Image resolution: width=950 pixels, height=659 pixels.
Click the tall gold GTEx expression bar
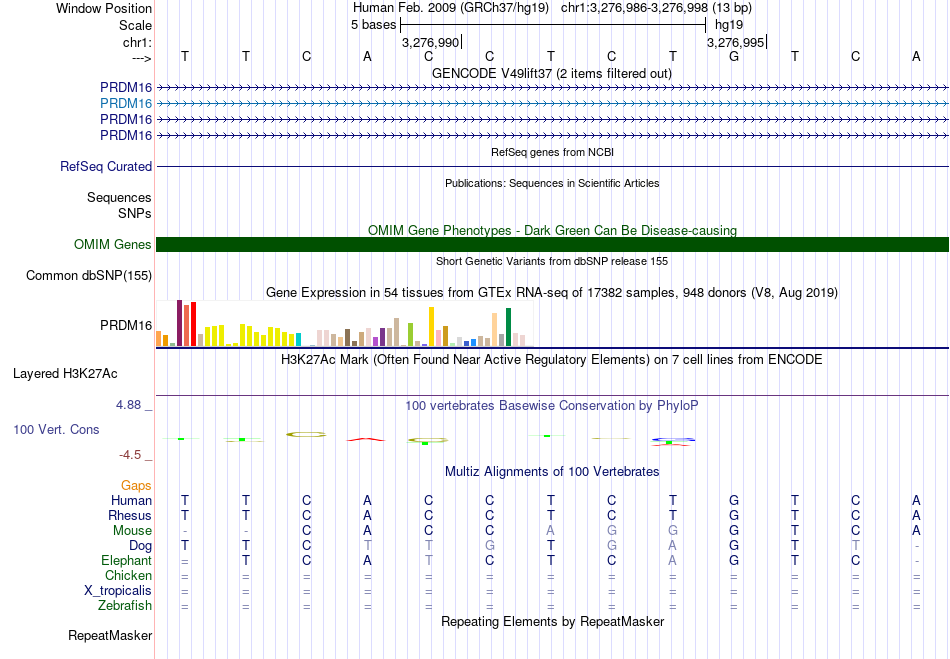[431, 326]
